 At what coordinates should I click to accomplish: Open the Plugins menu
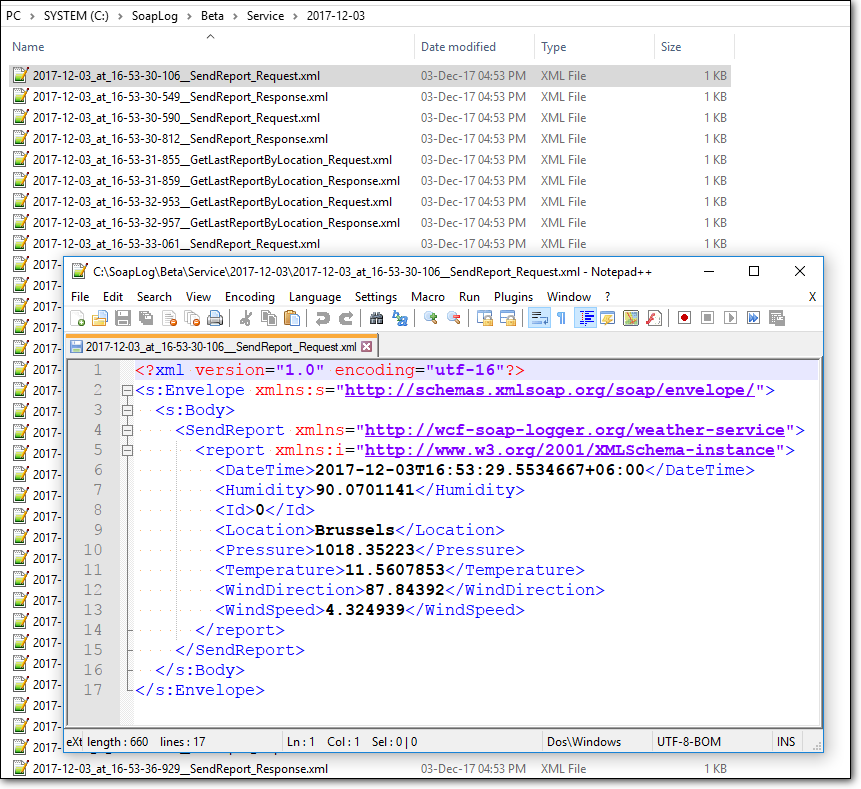point(513,297)
